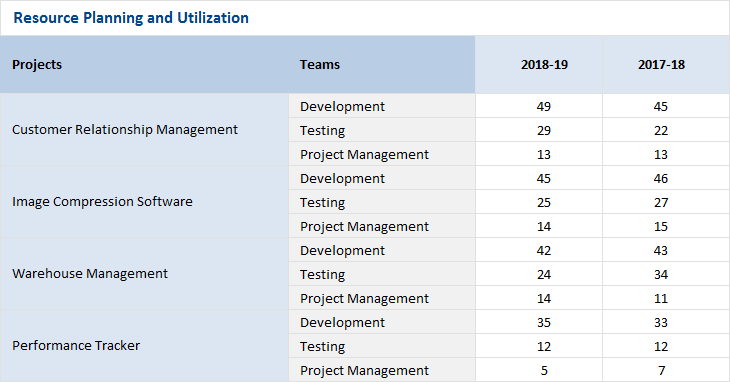
Task: Select Testing team under Image Compression Software
Action: coord(382,202)
